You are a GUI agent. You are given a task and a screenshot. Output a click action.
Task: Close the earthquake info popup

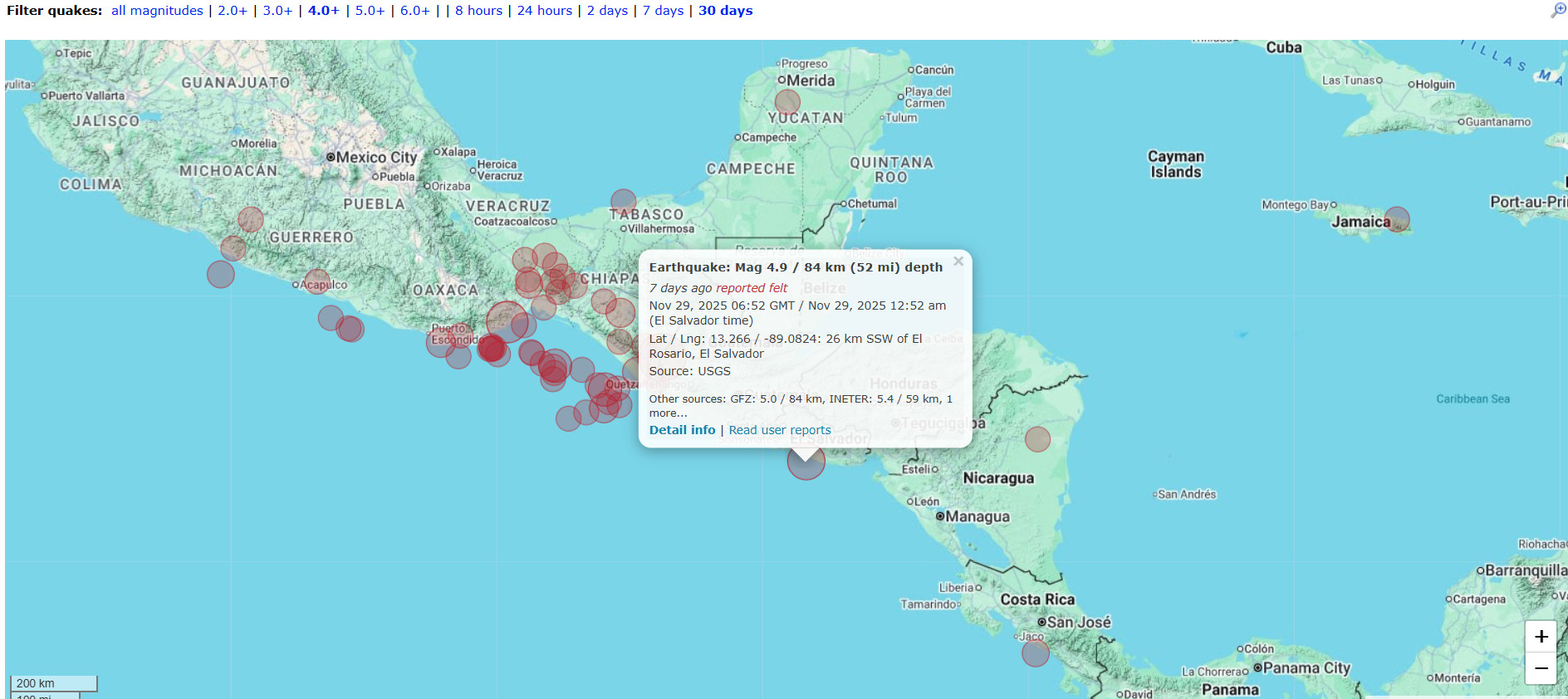point(958,262)
